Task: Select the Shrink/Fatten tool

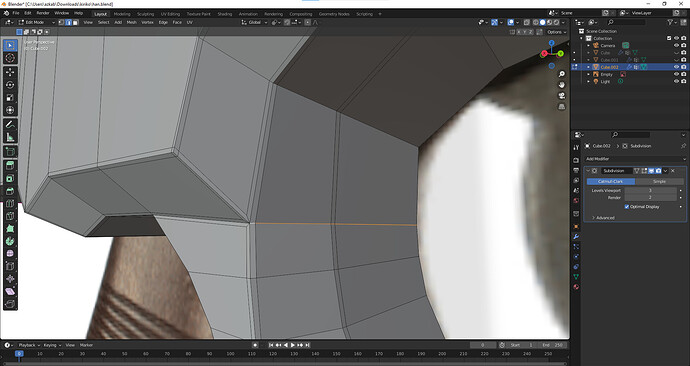Action: (x=10, y=279)
